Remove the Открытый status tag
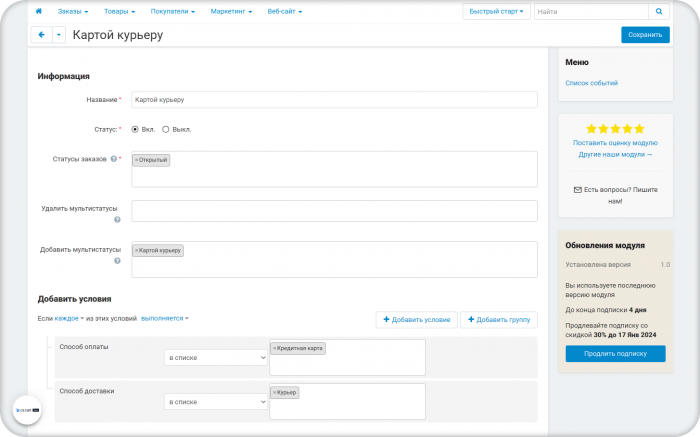Screen dimensions: 700x437 point(136,160)
